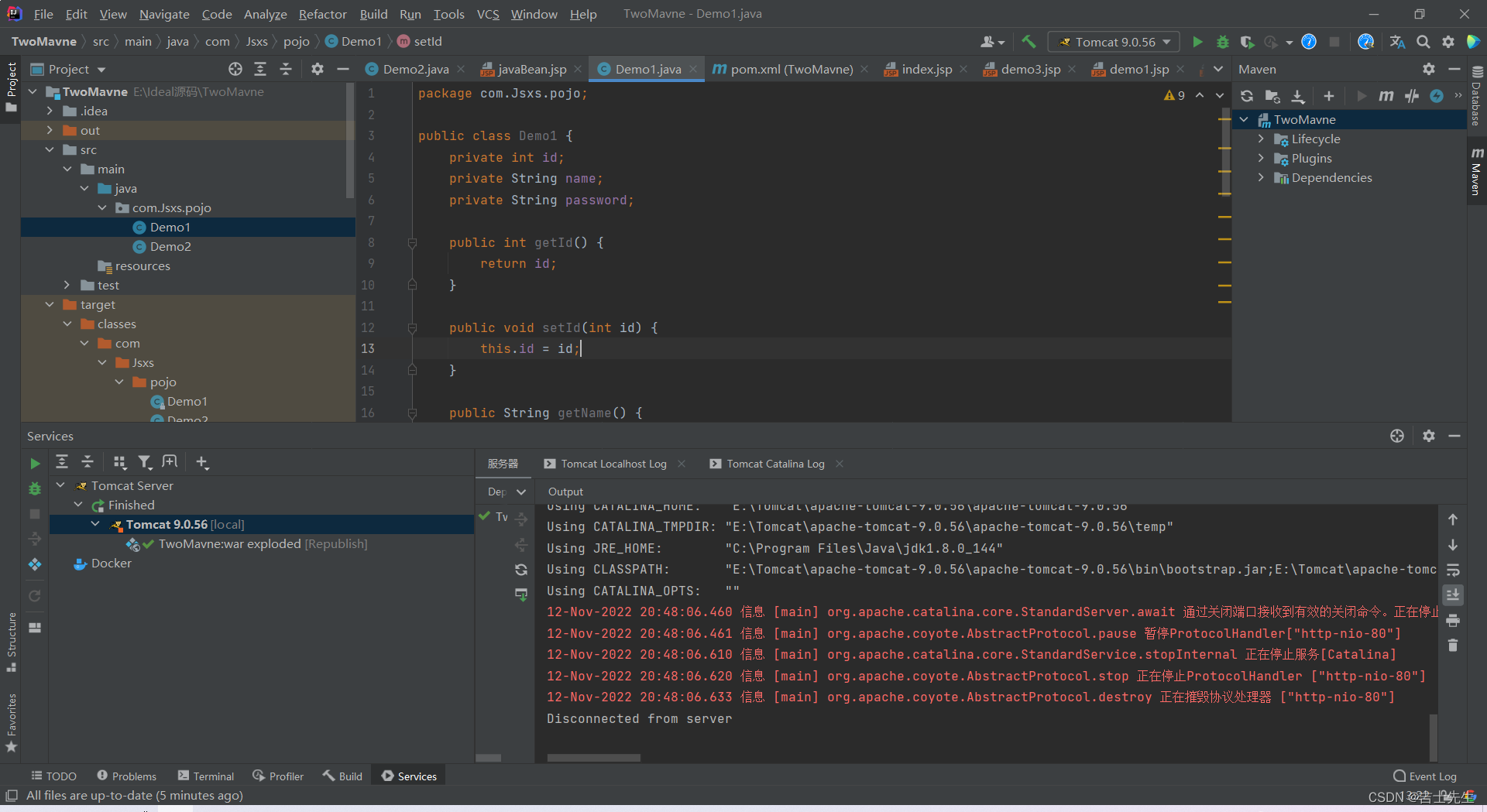Open the Refactor menu
Viewport: 1487px width, 812px height.
[x=322, y=14]
